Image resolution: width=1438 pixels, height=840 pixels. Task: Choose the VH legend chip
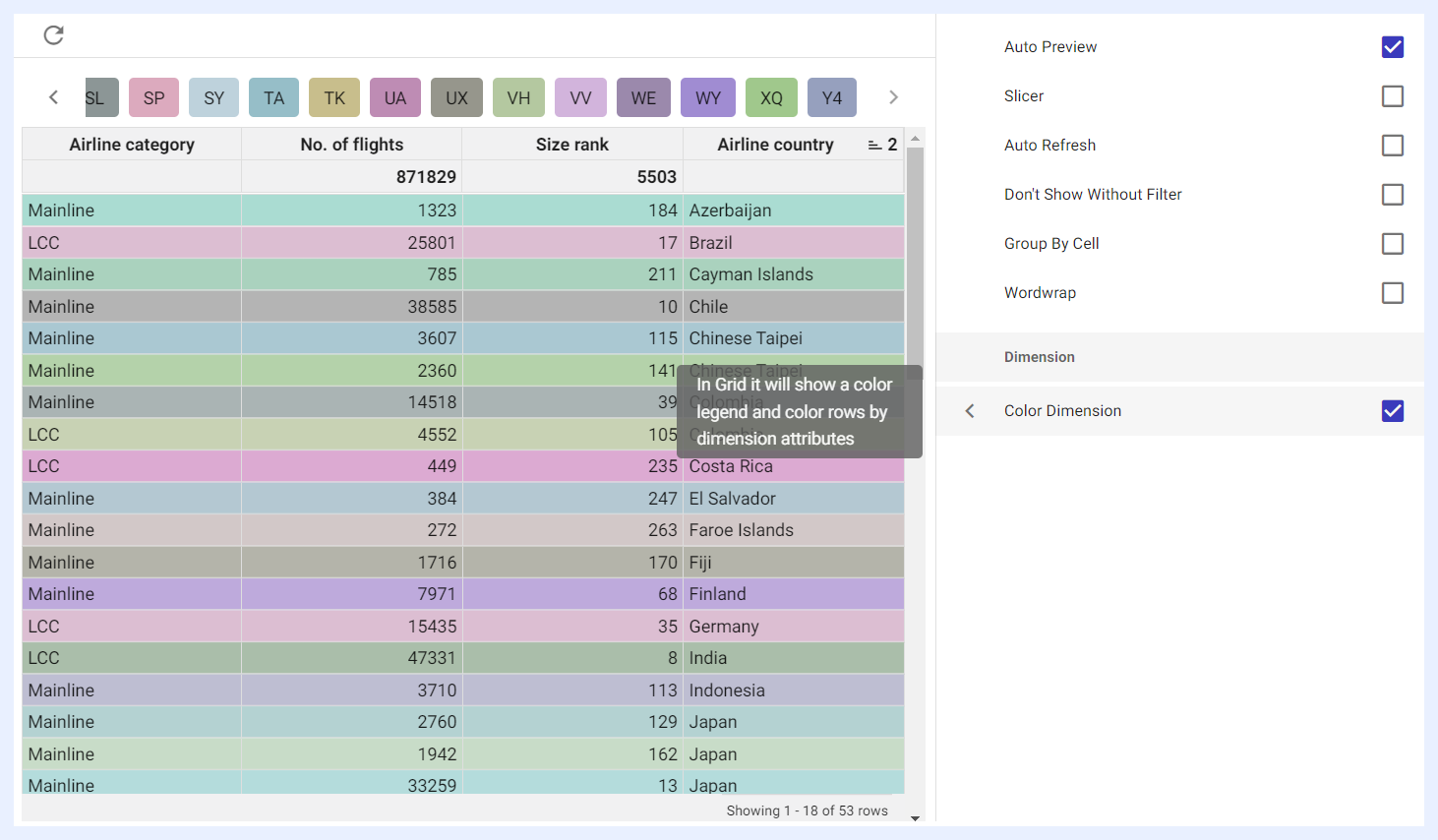click(518, 97)
